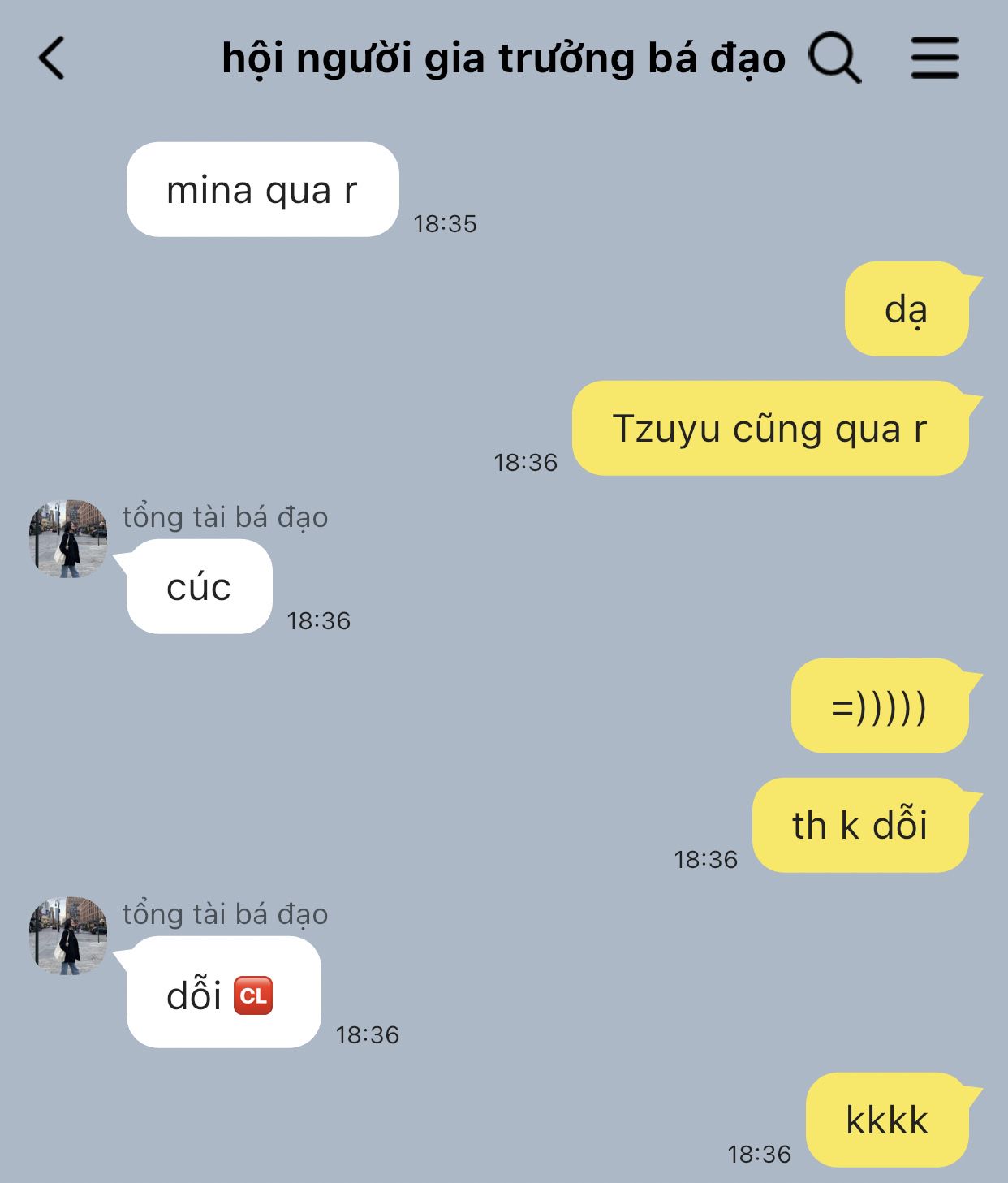The image size is (1008, 1183).
Task: Select the white 'cúc' message bubble
Action: tap(199, 586)
